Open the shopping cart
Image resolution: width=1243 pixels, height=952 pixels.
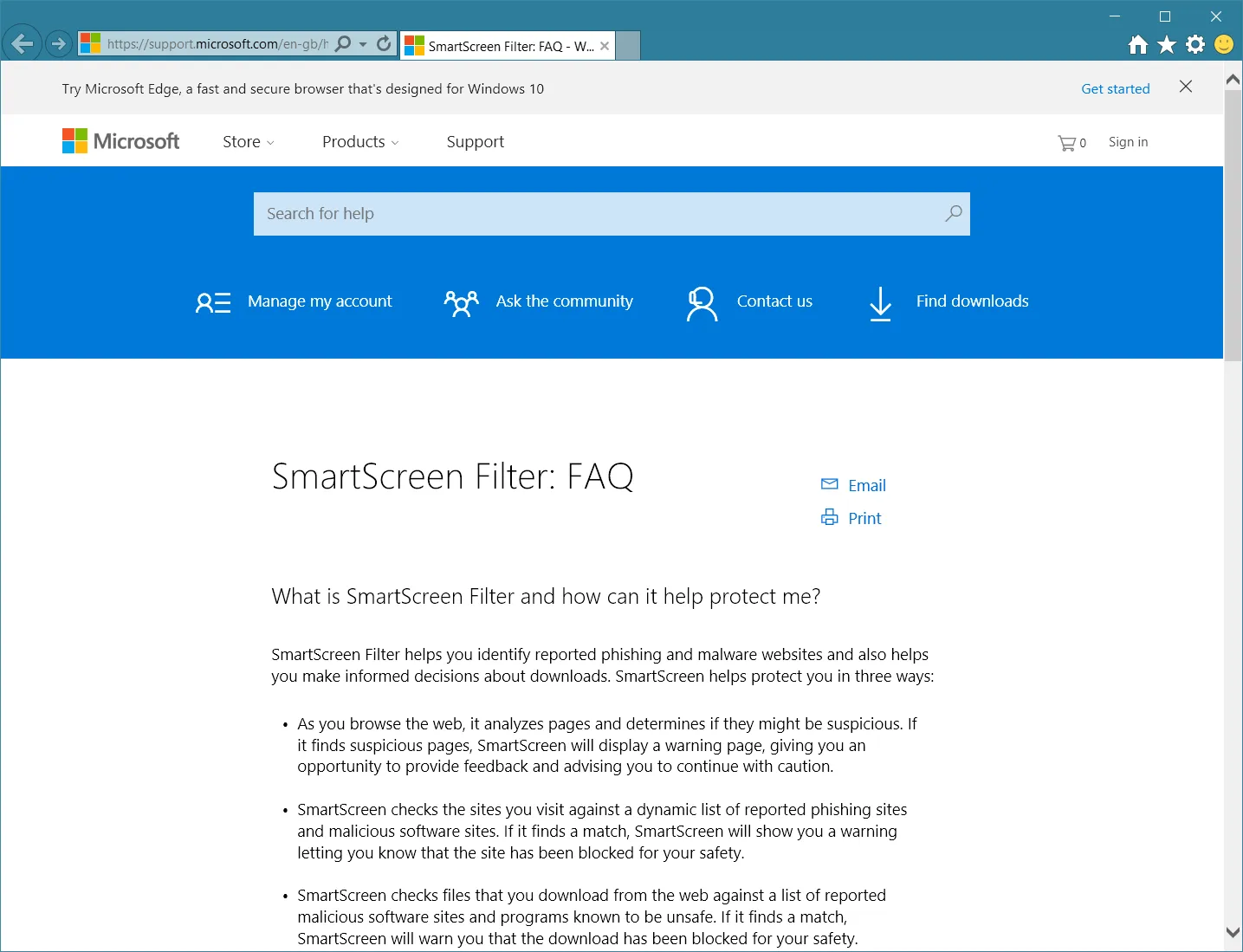point(1068,142)
